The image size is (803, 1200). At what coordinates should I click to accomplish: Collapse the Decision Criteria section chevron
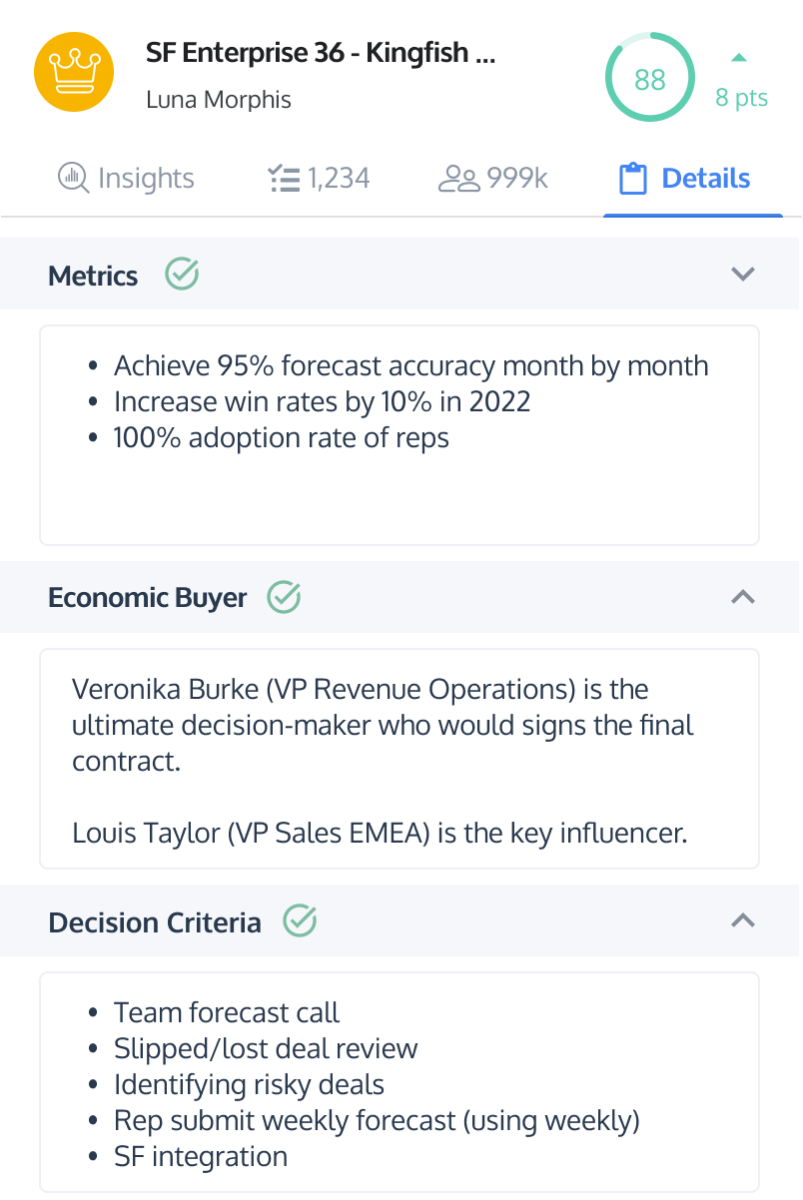coord(742,921)
